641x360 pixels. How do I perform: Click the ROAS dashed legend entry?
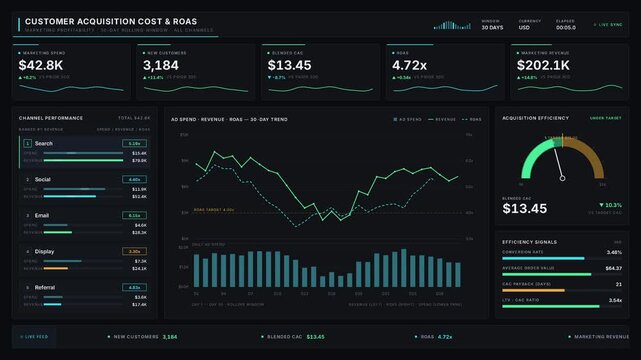pyautogui.click(x=471, y=119)
